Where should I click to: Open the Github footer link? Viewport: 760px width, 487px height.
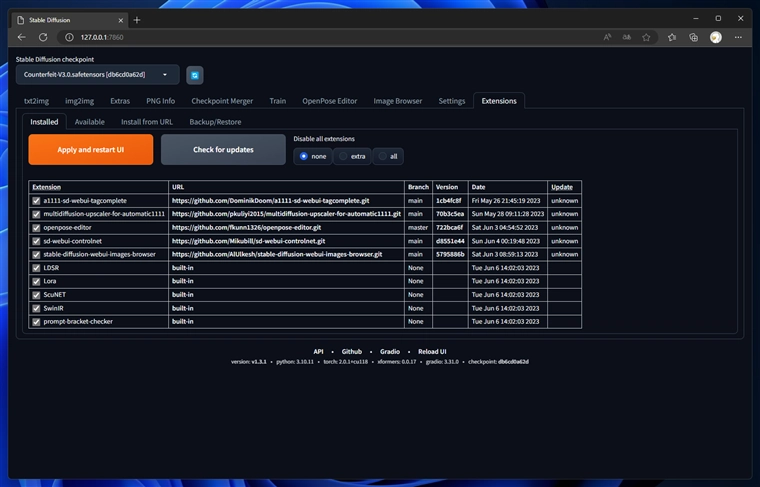351,351
